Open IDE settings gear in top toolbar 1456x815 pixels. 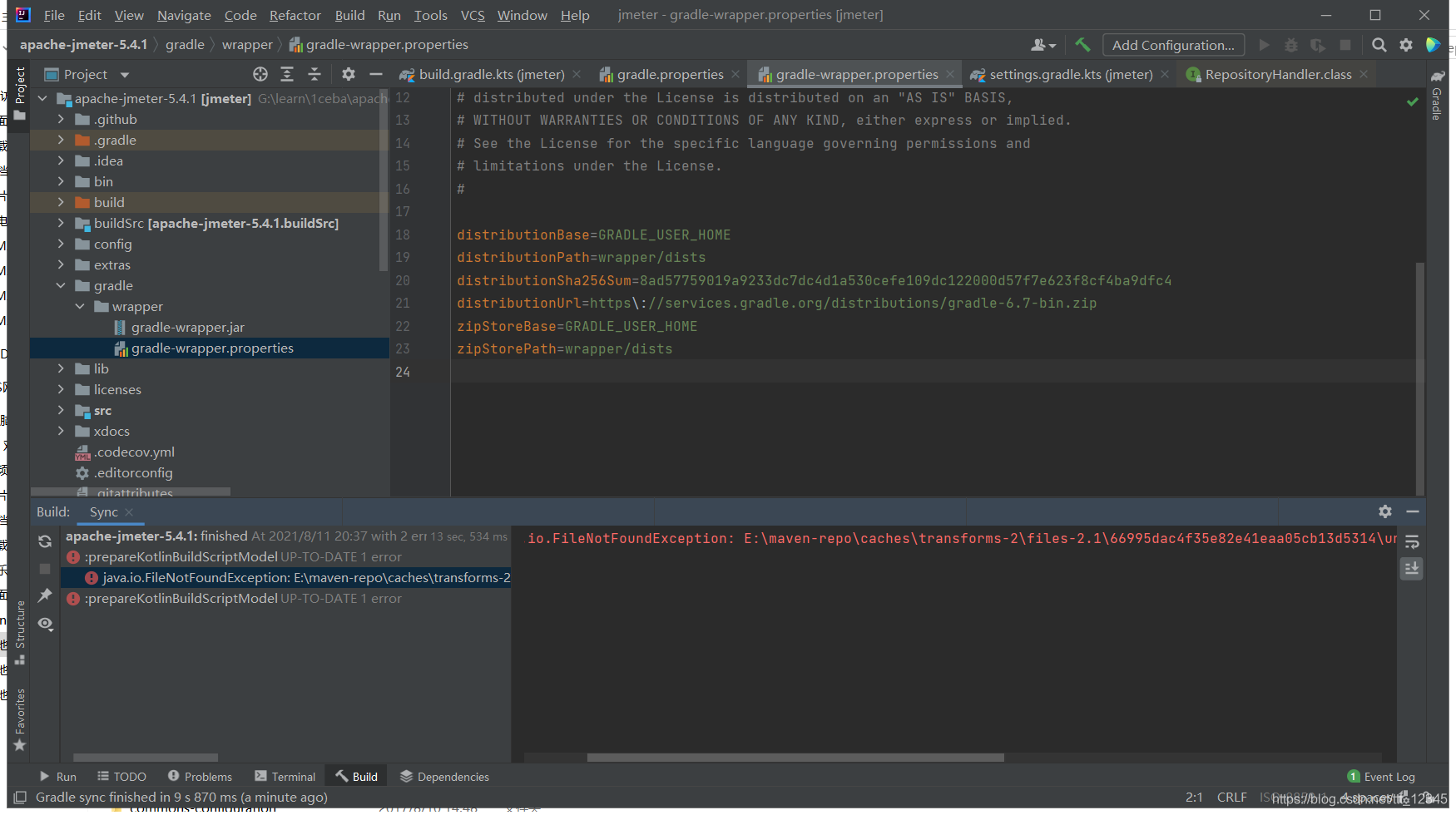[x=1406, y=45]
